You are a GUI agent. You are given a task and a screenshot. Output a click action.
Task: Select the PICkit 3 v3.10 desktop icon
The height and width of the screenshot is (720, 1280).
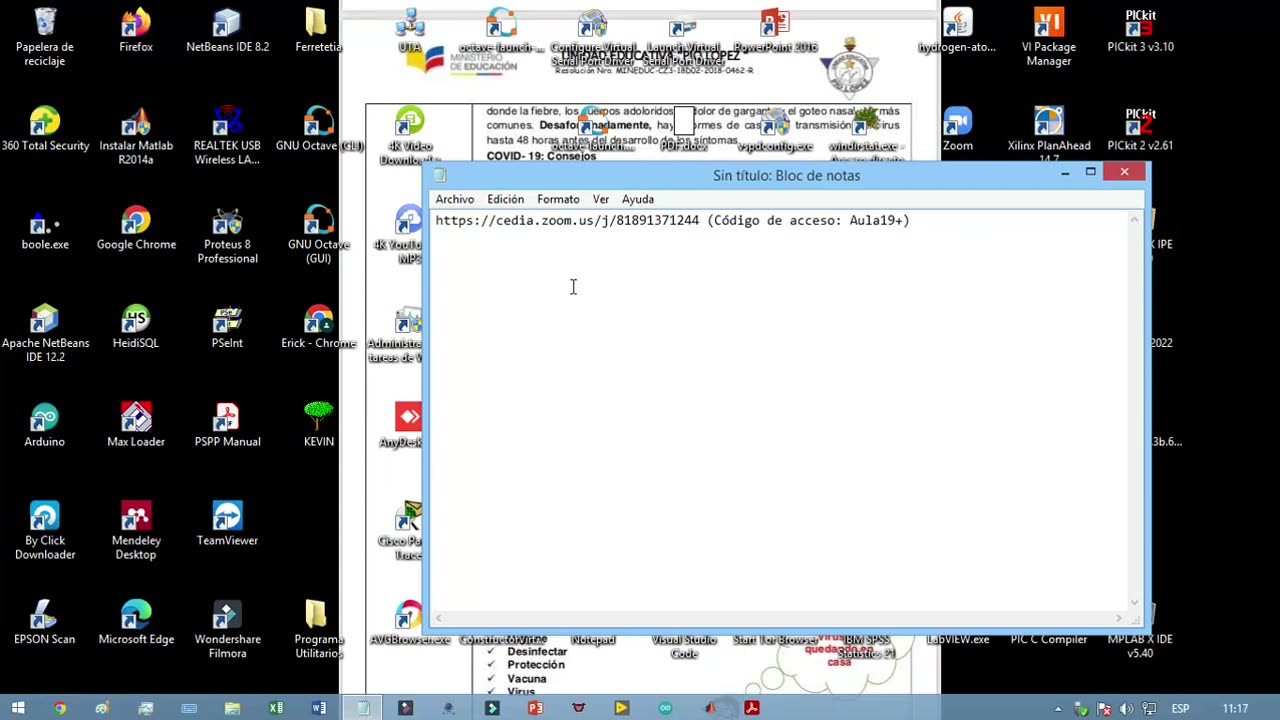point(1140,30)
